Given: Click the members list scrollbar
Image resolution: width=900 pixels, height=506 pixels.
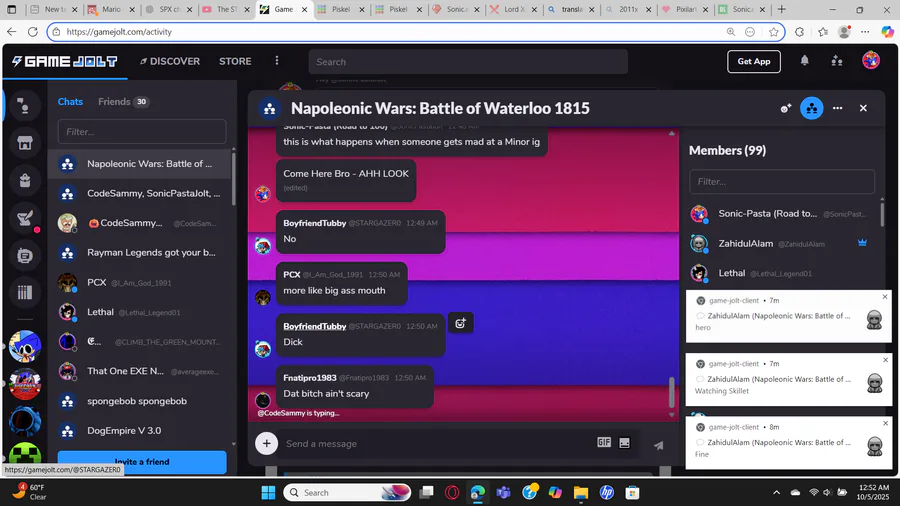Looking at the screenshot, I should pyautogui.click(x=882, y=213).
